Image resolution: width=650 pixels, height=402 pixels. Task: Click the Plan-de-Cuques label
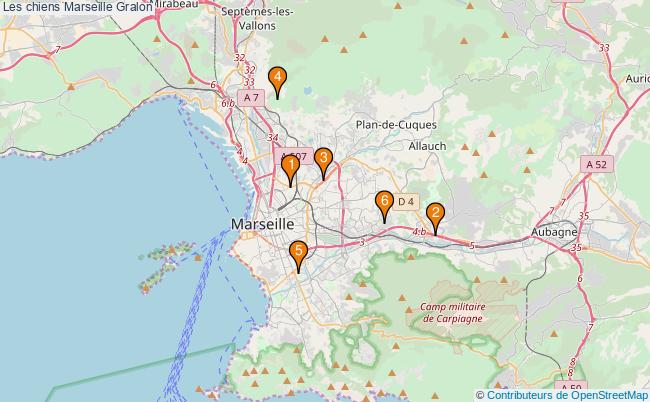[391, 124]
